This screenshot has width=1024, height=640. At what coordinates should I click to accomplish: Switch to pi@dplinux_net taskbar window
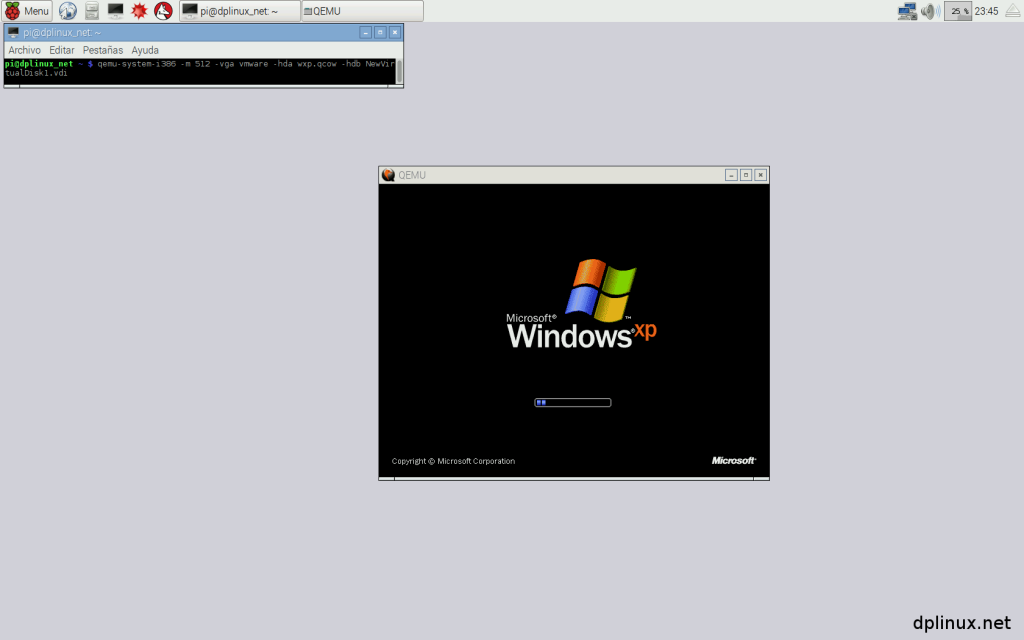point(240,11)
